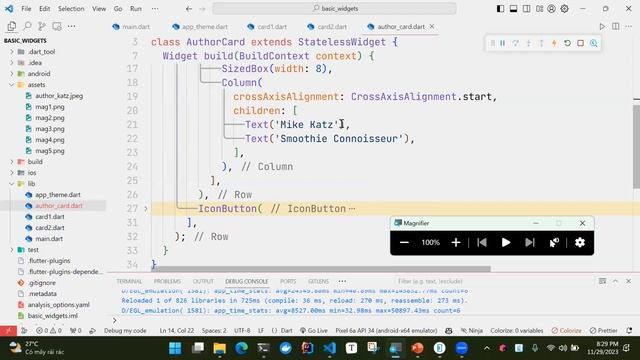Click Go Live in status bar
Image resolution: width=640 pixels, height=360 pixels.
tap(313, 331)
